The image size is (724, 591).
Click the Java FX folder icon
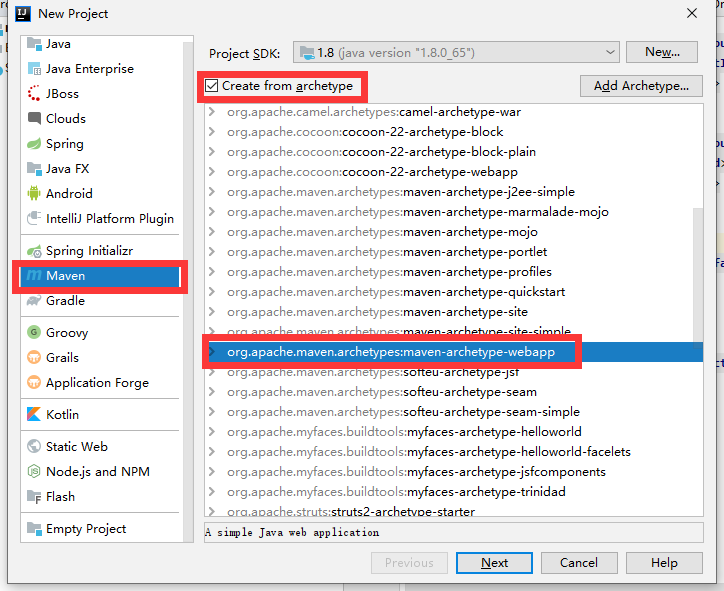tap(34, 169)
